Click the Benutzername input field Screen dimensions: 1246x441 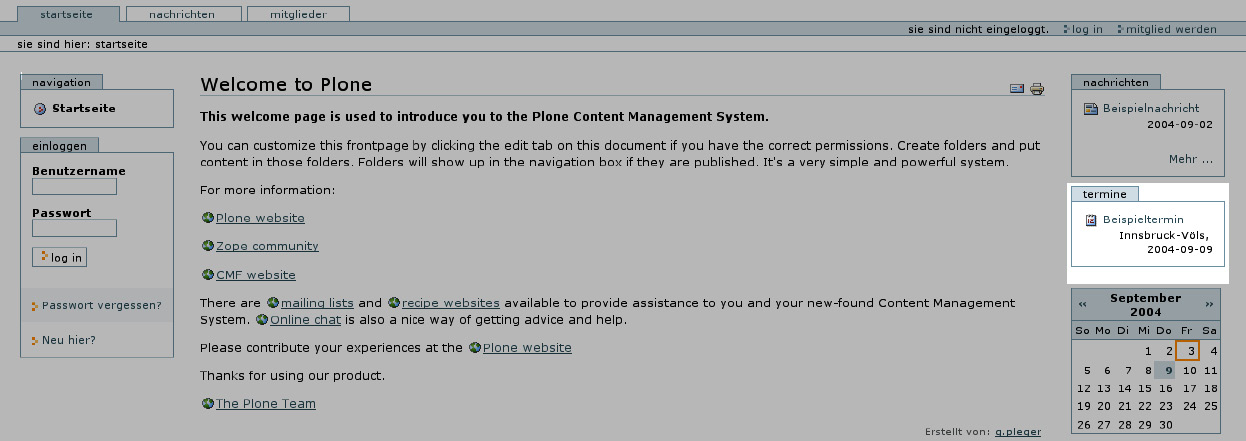pyautogui.click(x=74, y=186)
